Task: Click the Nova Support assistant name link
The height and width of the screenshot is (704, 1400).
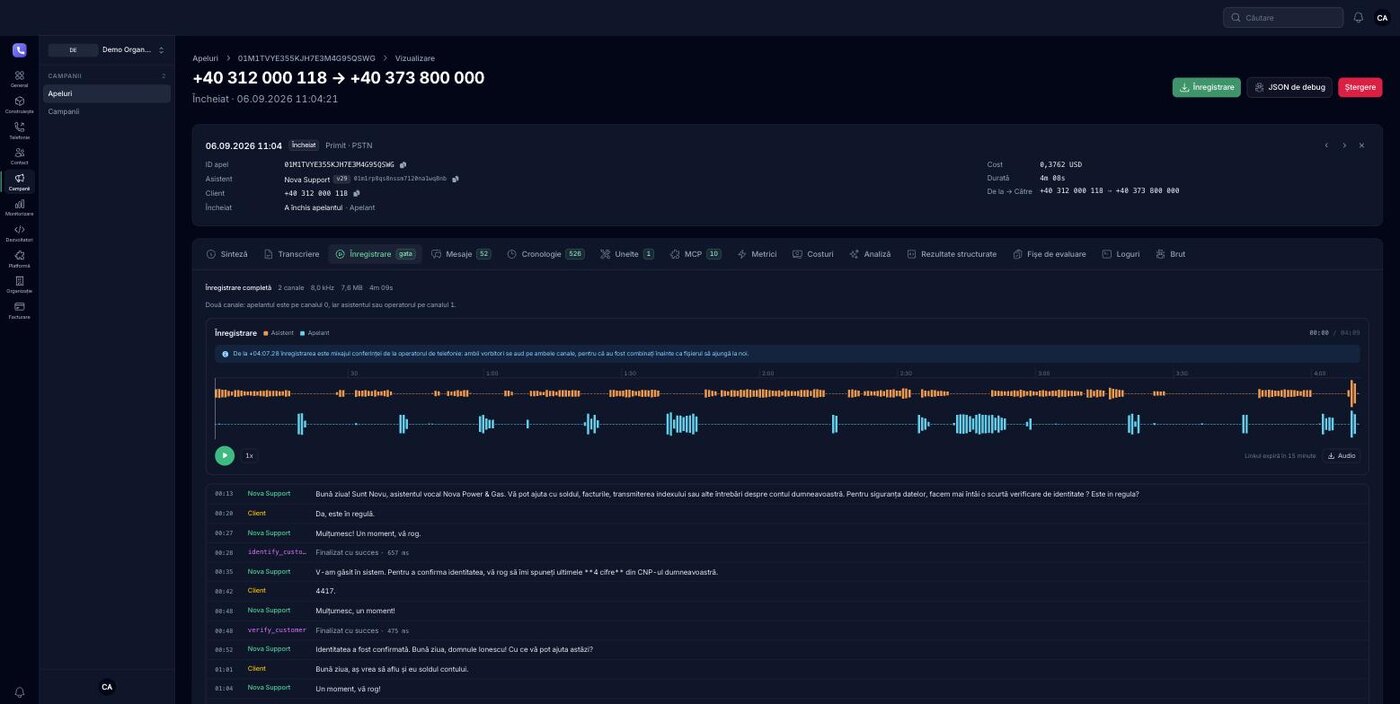Action: 306,179
